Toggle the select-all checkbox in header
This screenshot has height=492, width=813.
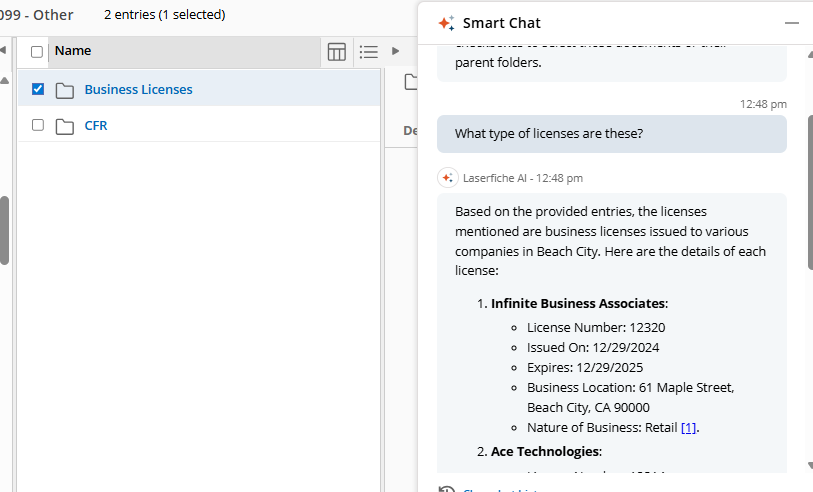point(37,52)
